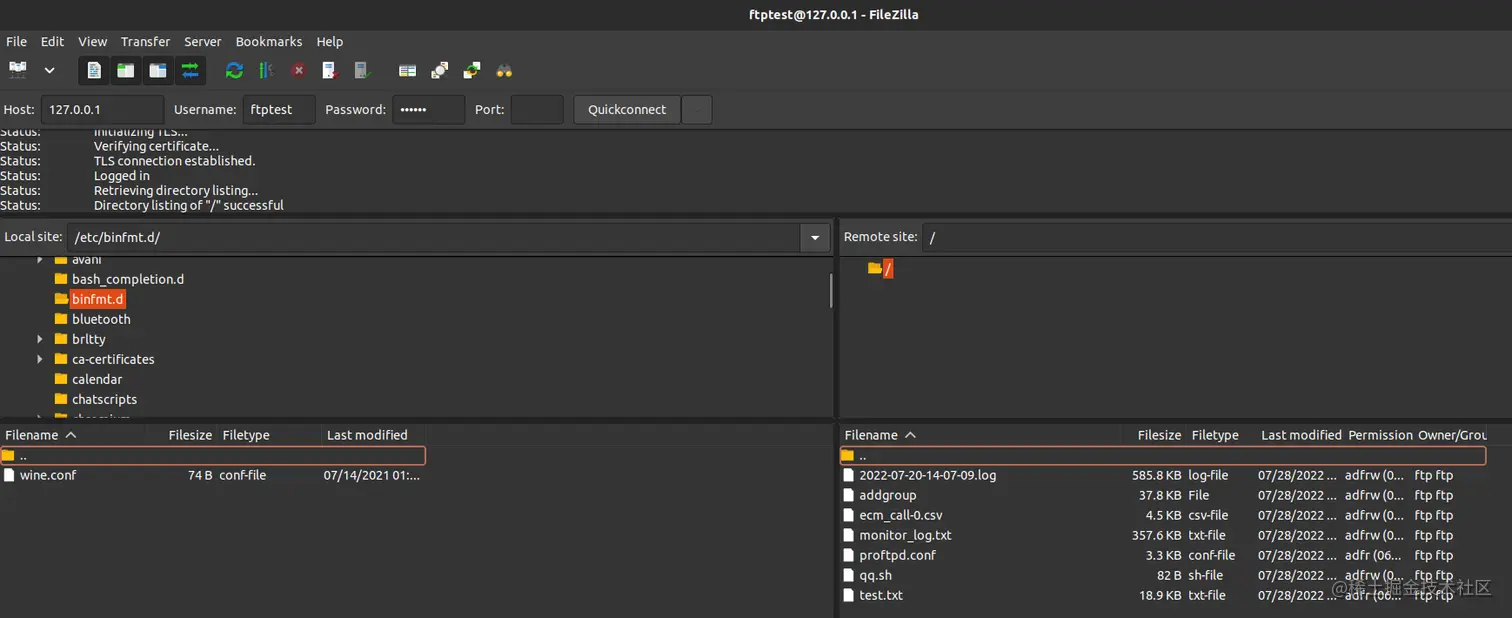This screenshot has height=618, width=1512.
Task: Select remote file test.txt
Action: pyautogui.click(x=1163, y=595)
